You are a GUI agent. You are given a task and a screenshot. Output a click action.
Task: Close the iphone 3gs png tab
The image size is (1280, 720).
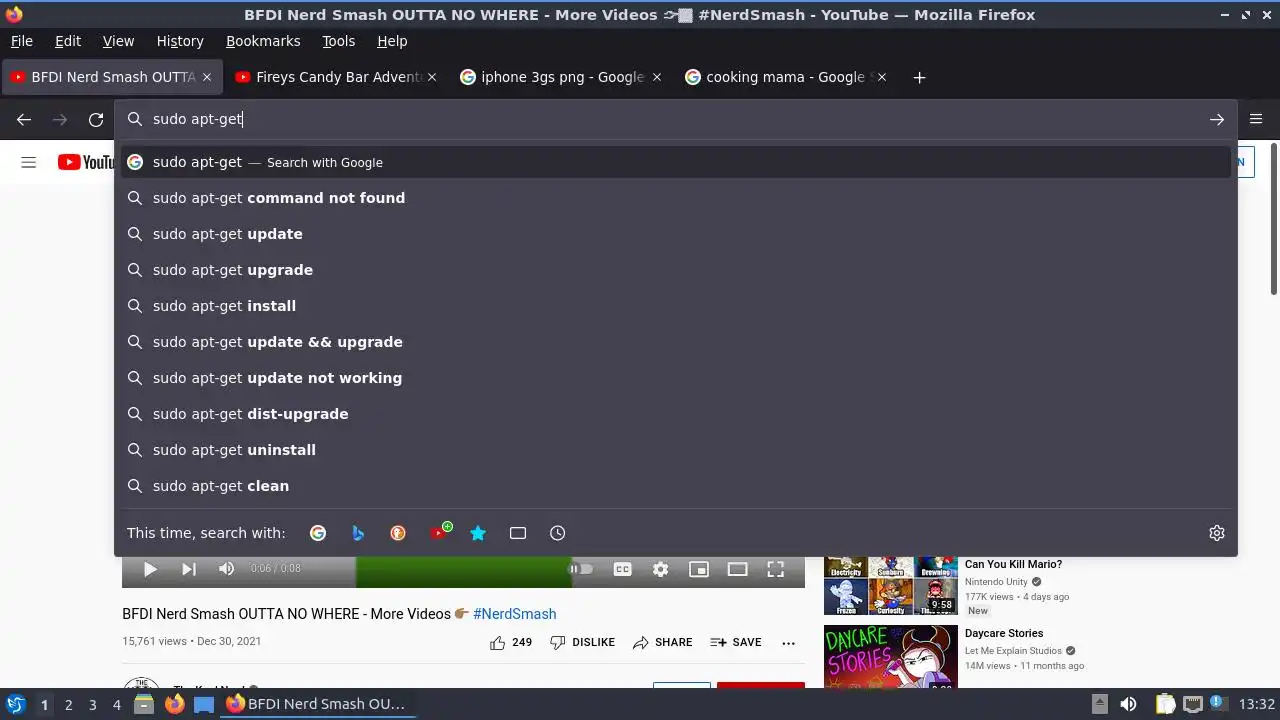[657, 77]
